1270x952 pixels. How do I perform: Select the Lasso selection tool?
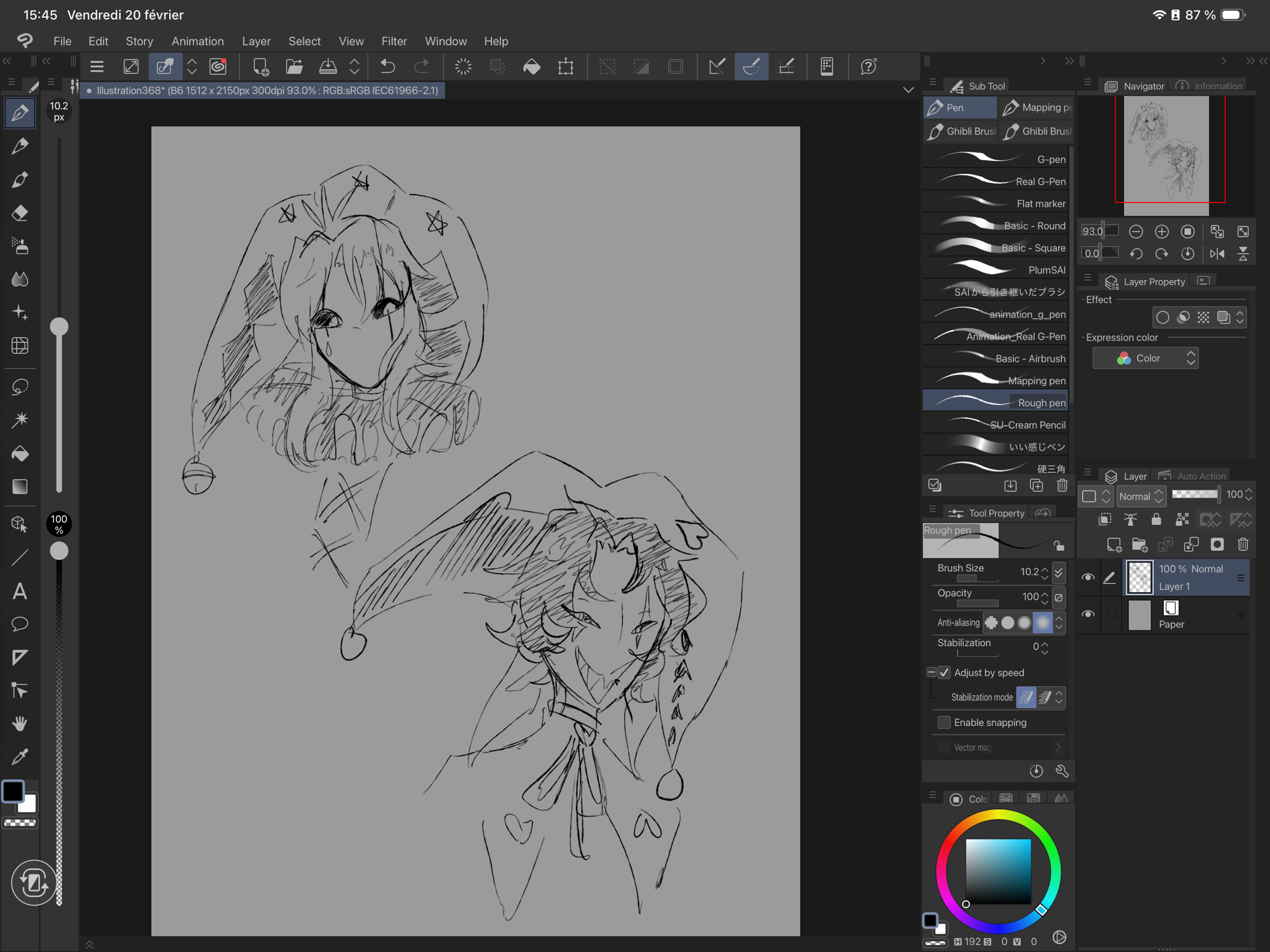click(20, 387)
